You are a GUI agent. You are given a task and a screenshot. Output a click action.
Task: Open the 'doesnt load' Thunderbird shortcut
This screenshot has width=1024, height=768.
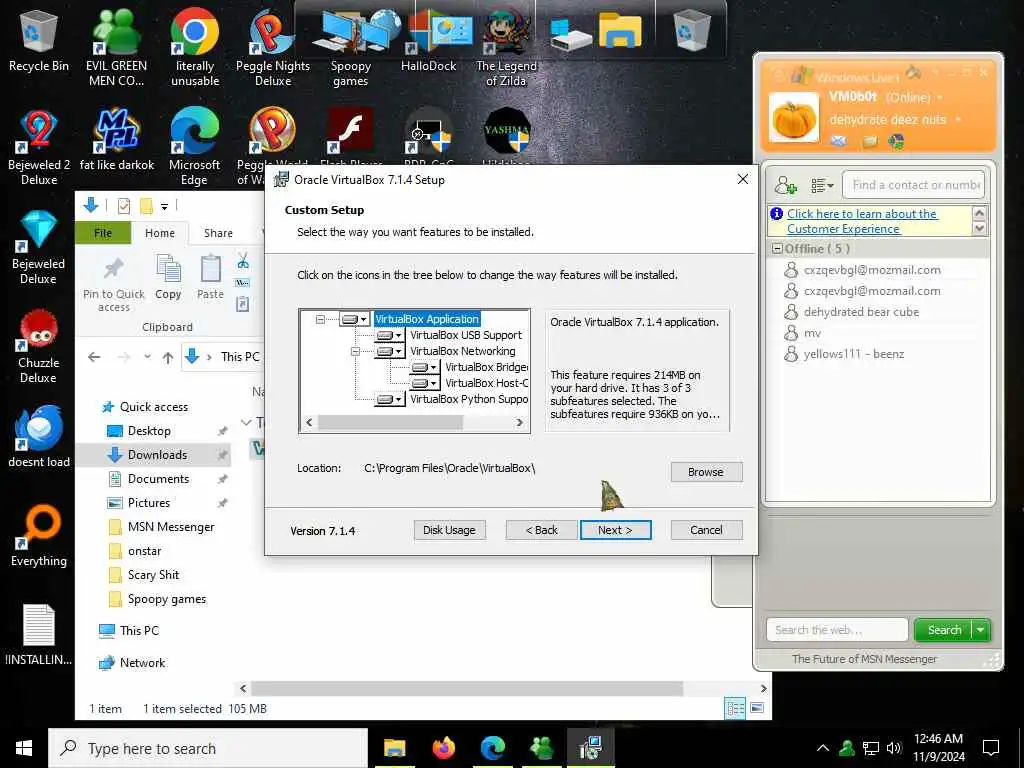39,436
